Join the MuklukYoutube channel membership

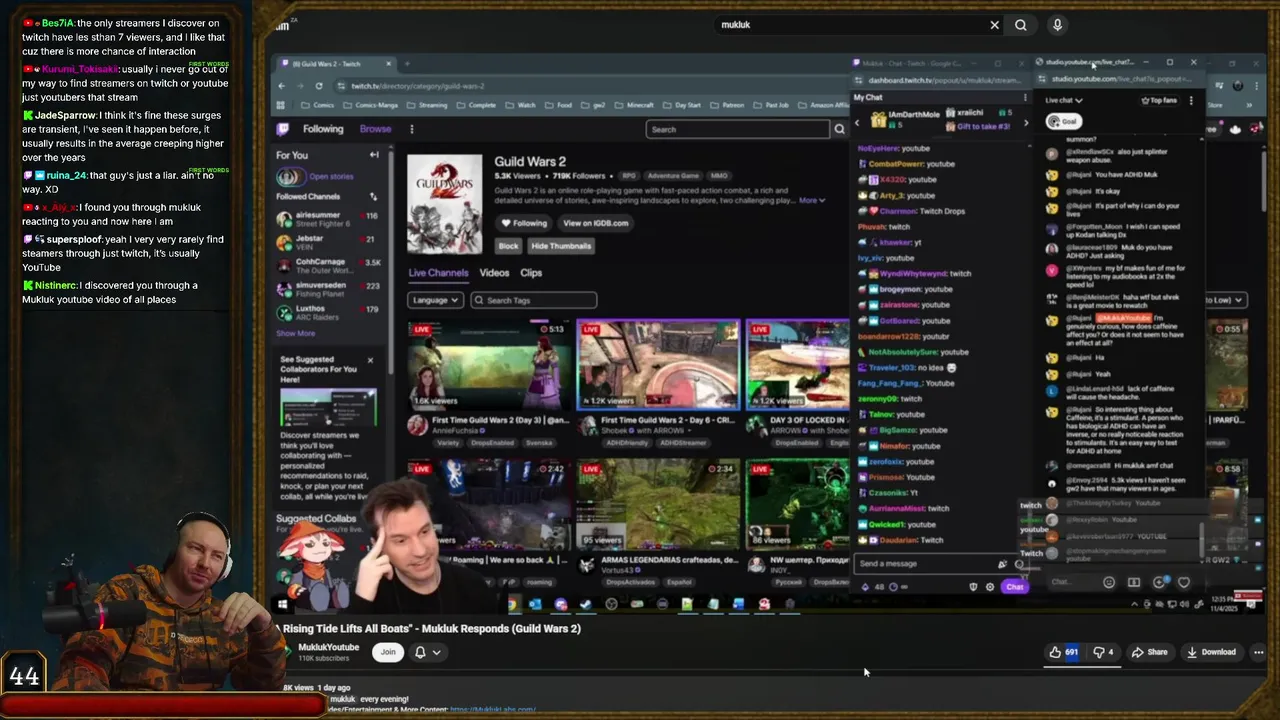(388, 652)
